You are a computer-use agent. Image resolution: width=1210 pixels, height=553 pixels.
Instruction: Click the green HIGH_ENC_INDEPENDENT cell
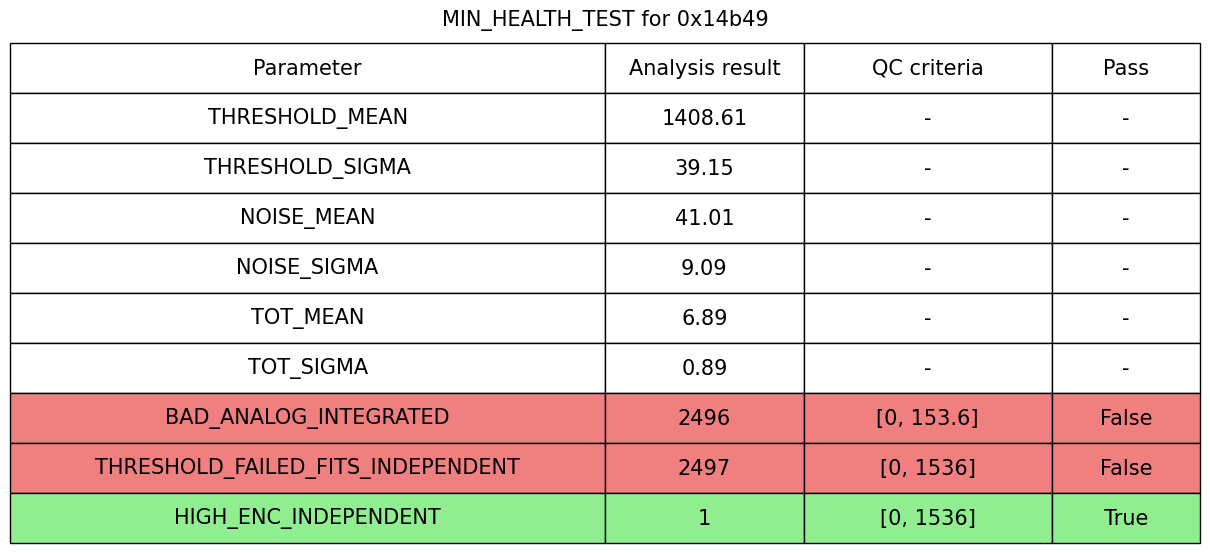pyautogui.click(x=307, y=518)
